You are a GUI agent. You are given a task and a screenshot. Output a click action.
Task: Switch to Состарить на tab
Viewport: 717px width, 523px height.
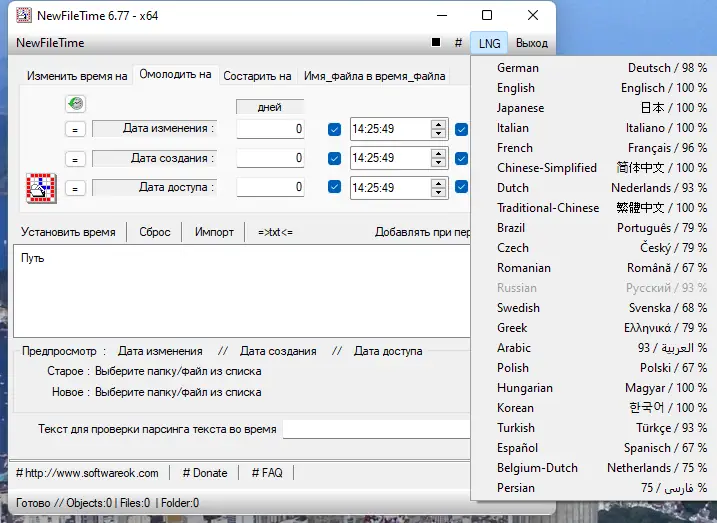(257, 76)
